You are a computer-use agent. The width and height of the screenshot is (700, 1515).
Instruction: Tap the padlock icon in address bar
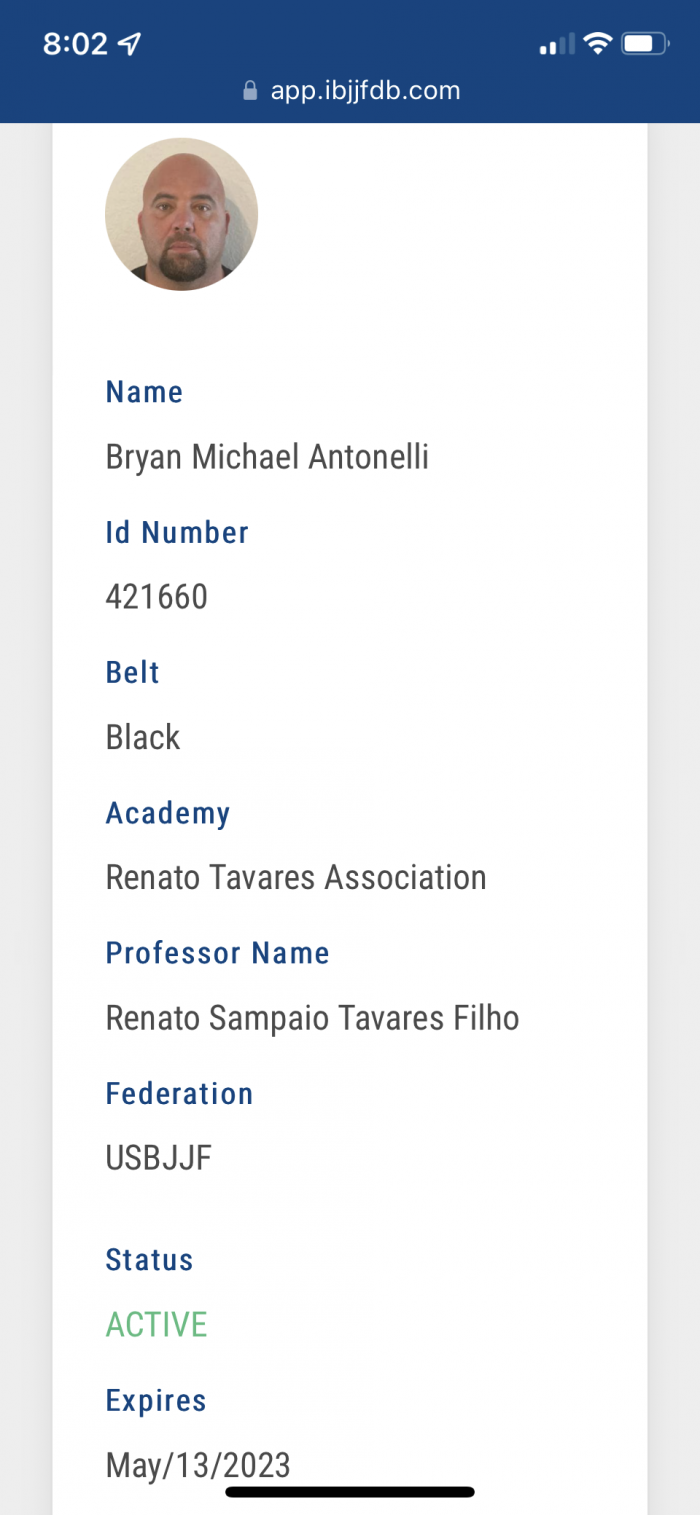click(250, 91)
